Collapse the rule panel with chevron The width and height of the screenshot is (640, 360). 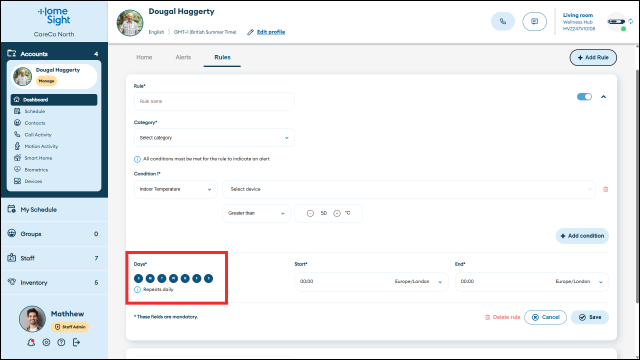(603, 97)
